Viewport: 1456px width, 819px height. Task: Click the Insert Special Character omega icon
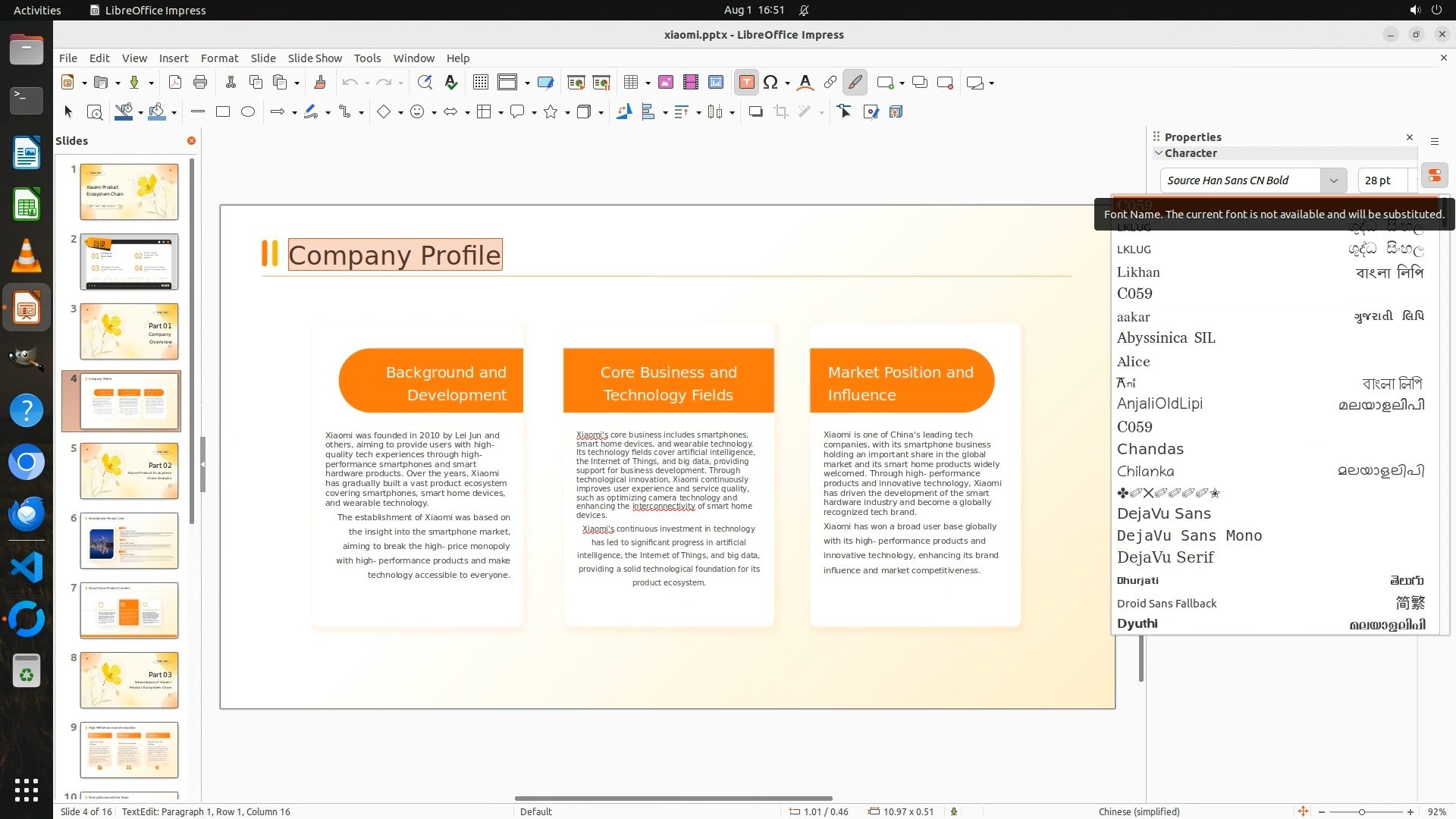point(770,83)
